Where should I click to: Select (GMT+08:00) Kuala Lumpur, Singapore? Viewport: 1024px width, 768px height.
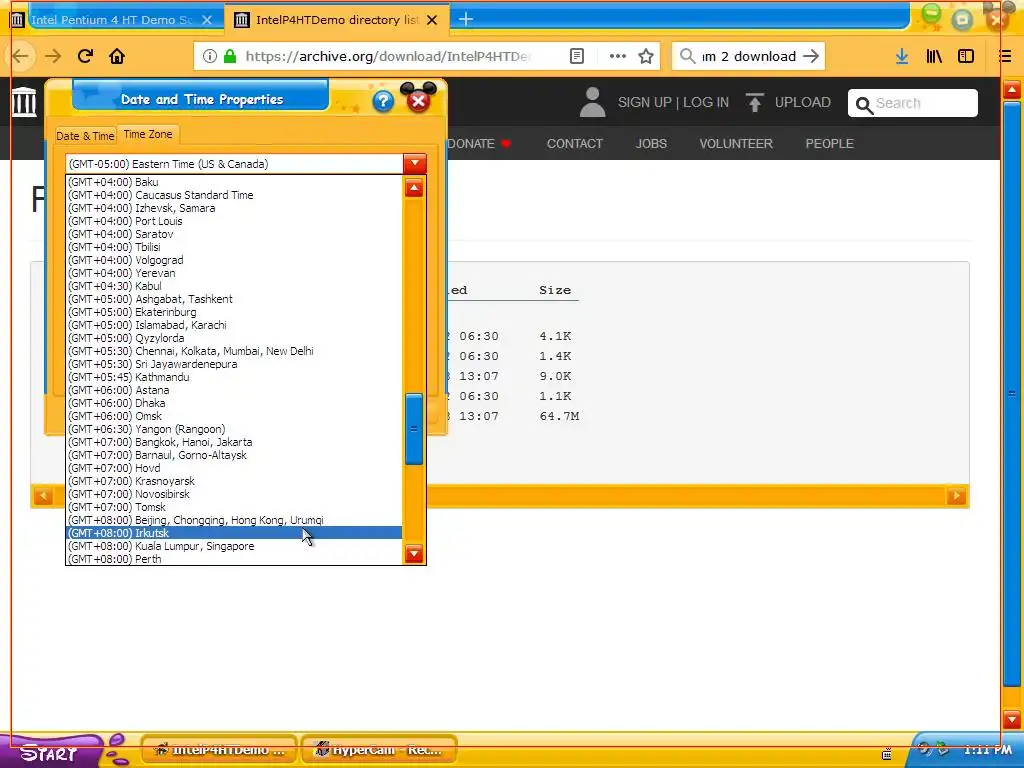(x=234, y=546)
